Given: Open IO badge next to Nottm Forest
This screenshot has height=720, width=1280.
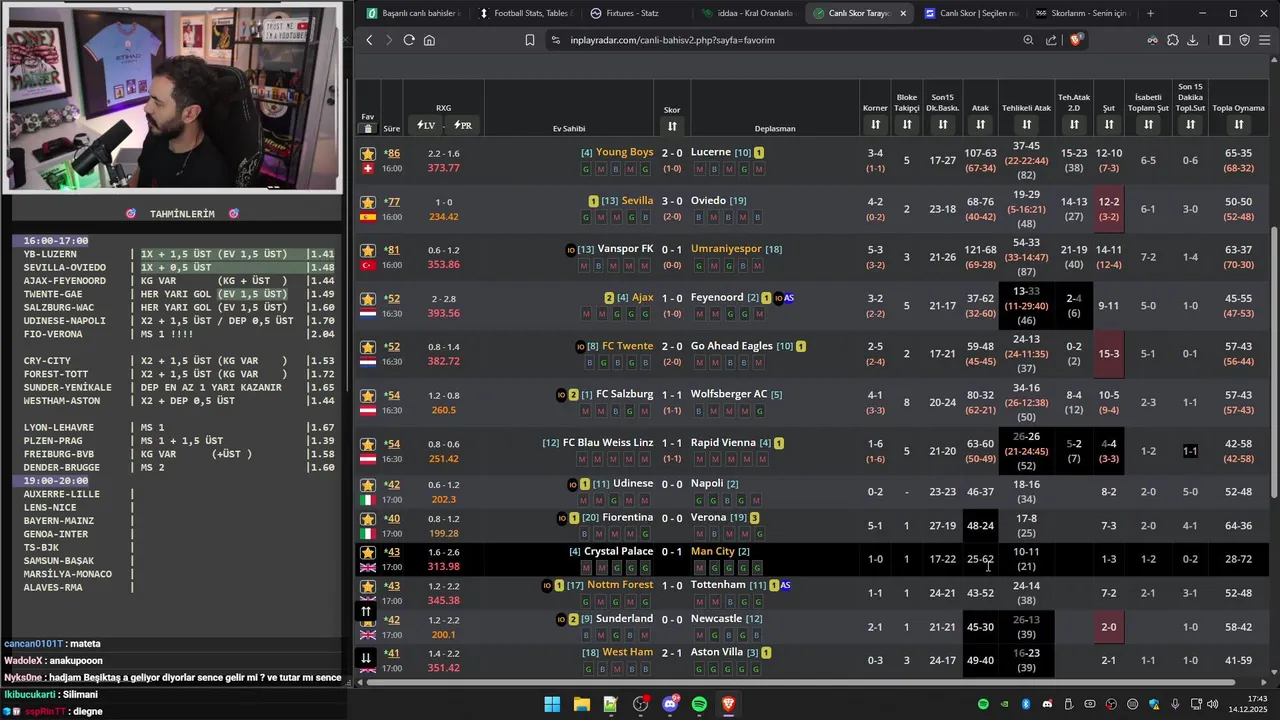Looking at the screenshot, I should (x=547, y=586).
